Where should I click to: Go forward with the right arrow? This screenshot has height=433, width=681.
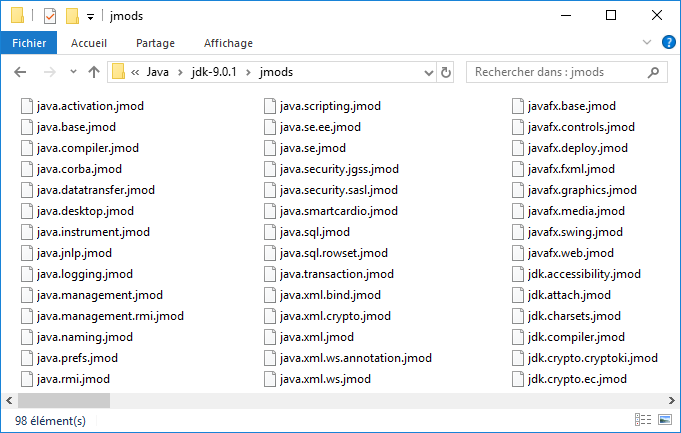point(50,72)
